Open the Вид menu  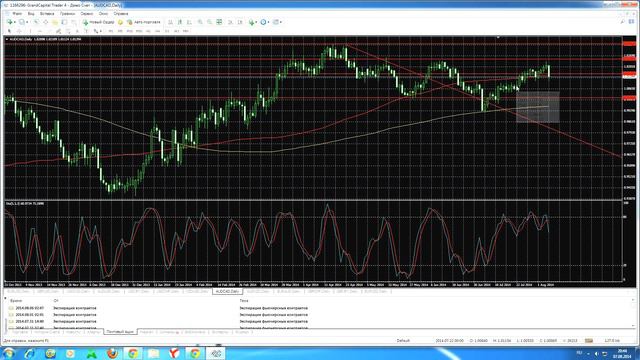31,13
